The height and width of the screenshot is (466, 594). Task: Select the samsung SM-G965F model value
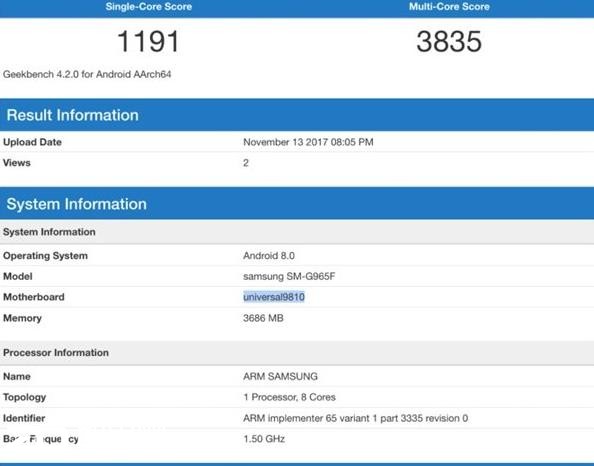pos(289,276)
